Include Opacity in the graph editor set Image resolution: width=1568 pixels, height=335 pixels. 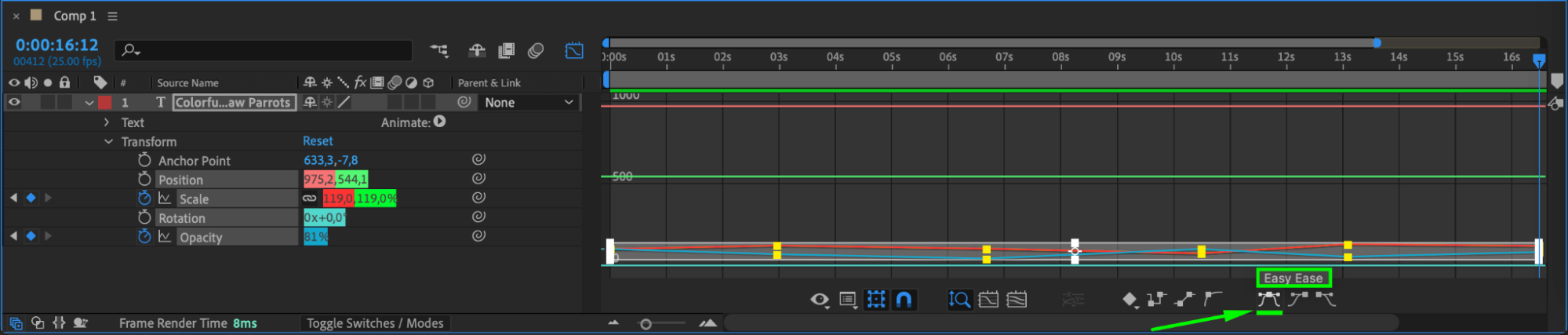(x=165, y=236)
